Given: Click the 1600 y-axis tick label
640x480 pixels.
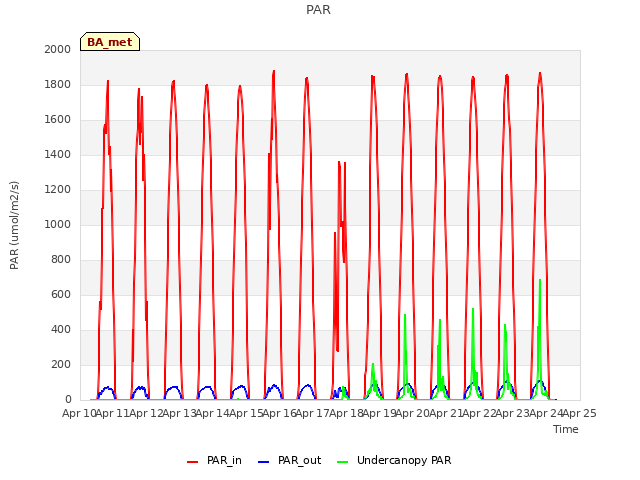Looking at the screenshot, I should point(58,120).
